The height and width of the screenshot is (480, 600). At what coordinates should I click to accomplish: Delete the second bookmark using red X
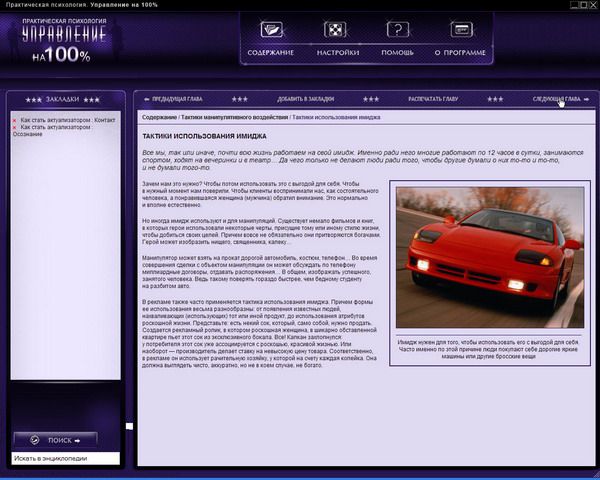[15, 126]
